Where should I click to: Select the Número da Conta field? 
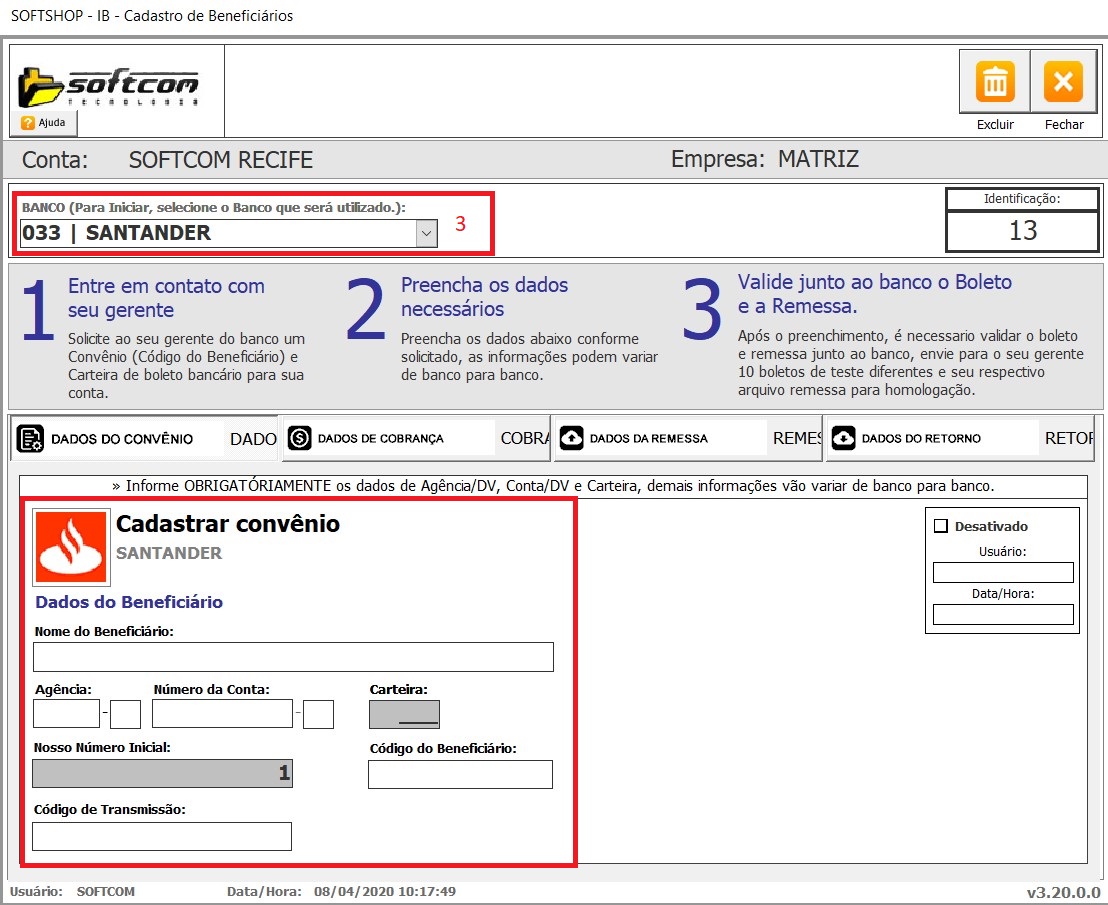(222, 714)
